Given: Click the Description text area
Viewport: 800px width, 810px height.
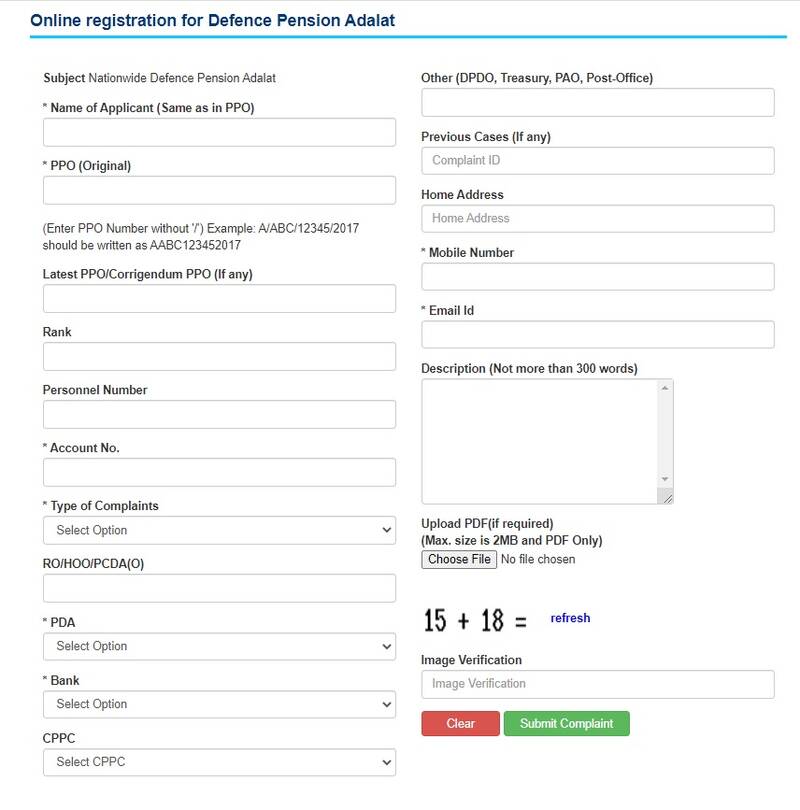Looking at the screenshot, I should [x=540, y=442].
